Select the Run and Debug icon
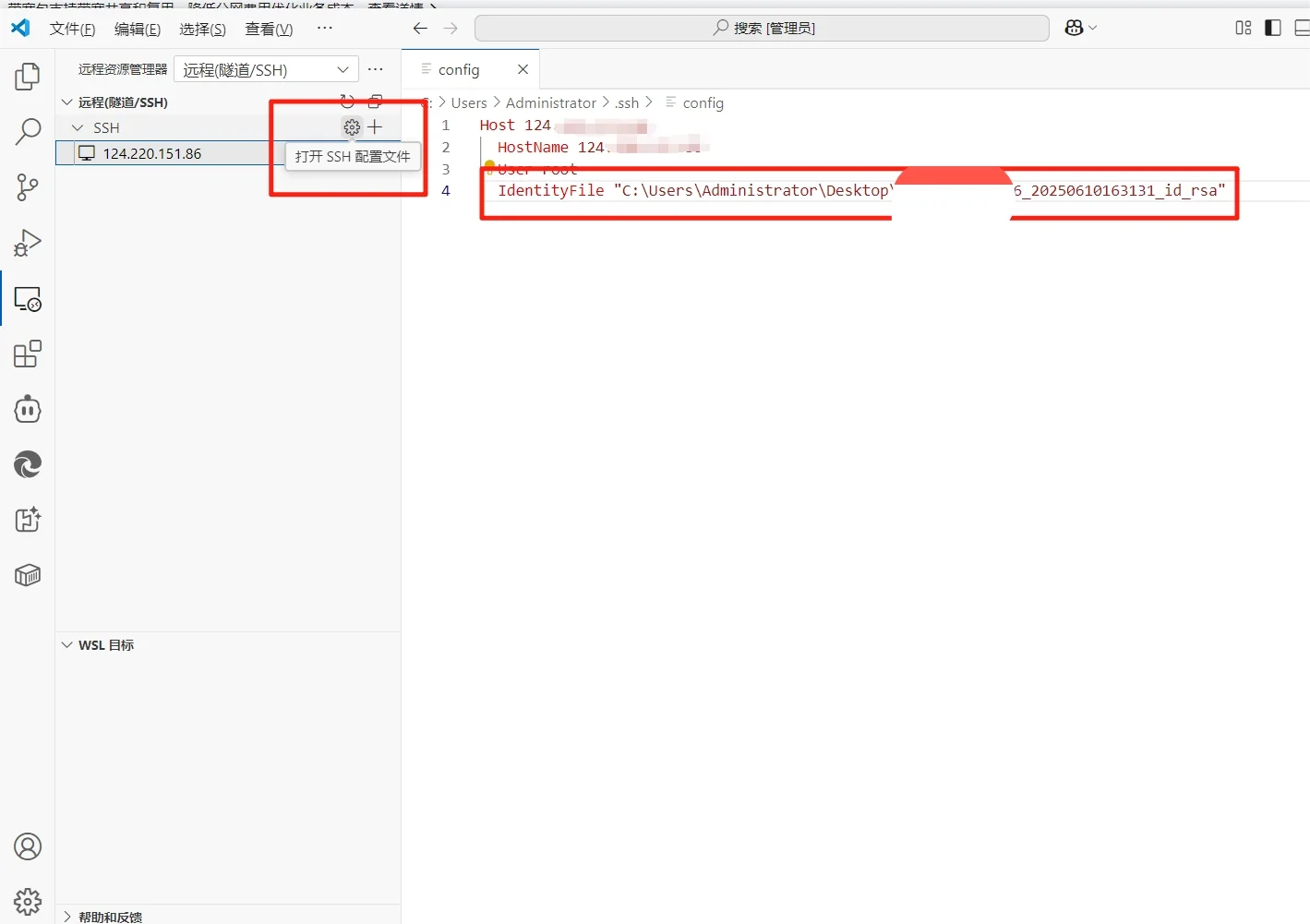The width and height of the screenshot is (1310, 924). (27, 243)
